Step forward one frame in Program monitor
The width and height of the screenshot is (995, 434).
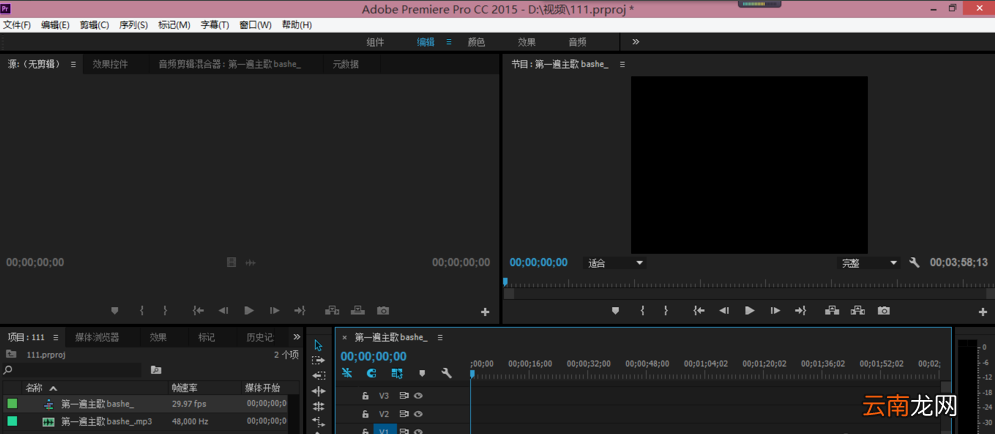(x=775, y=310)
